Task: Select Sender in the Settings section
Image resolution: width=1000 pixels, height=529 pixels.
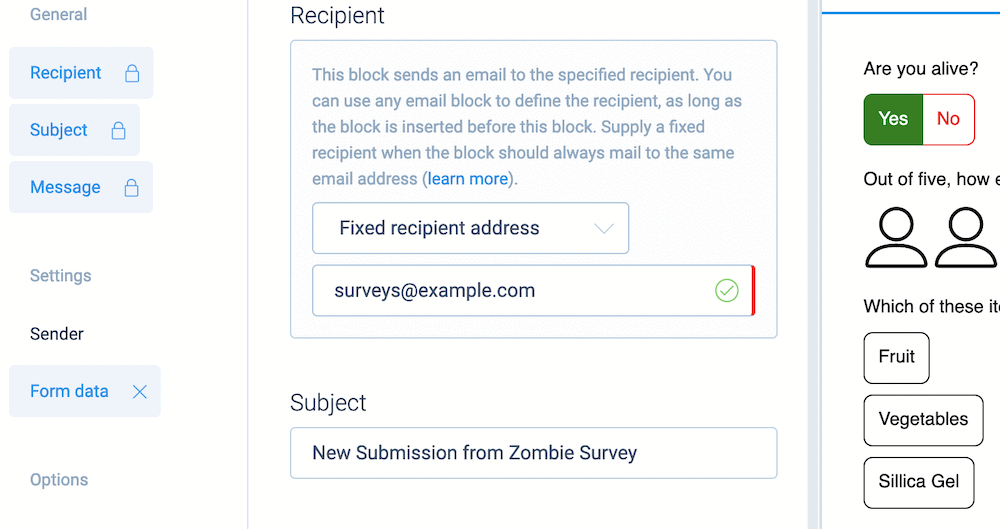Action: click(x=57, y=334)
